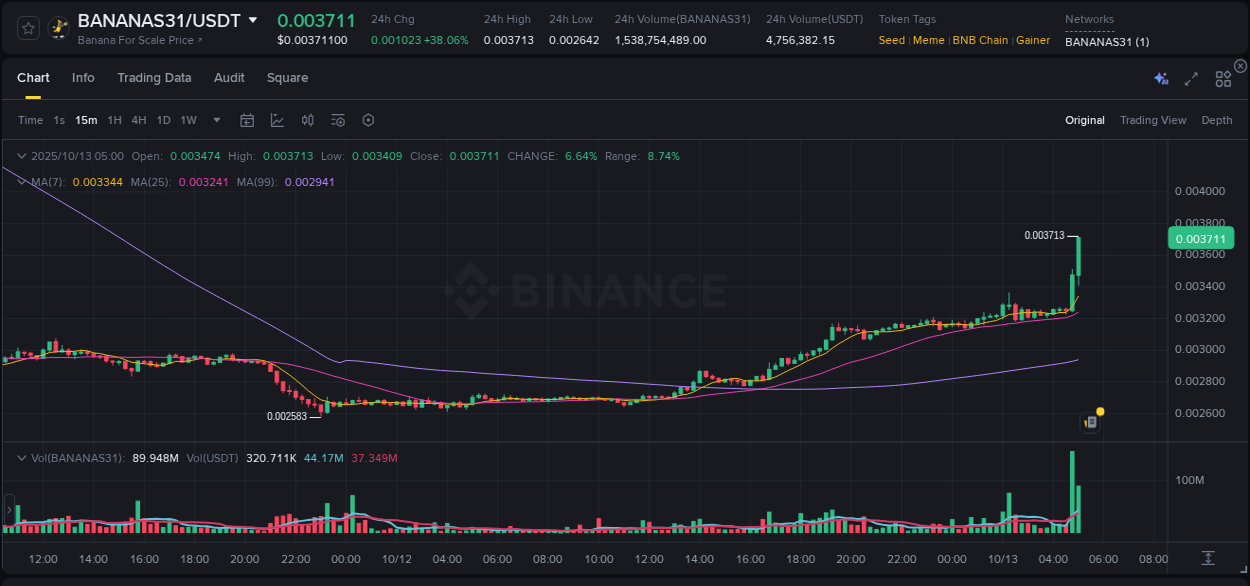Open the indicator settings icon
1250x586 pixels.
(x=338, y=120)
